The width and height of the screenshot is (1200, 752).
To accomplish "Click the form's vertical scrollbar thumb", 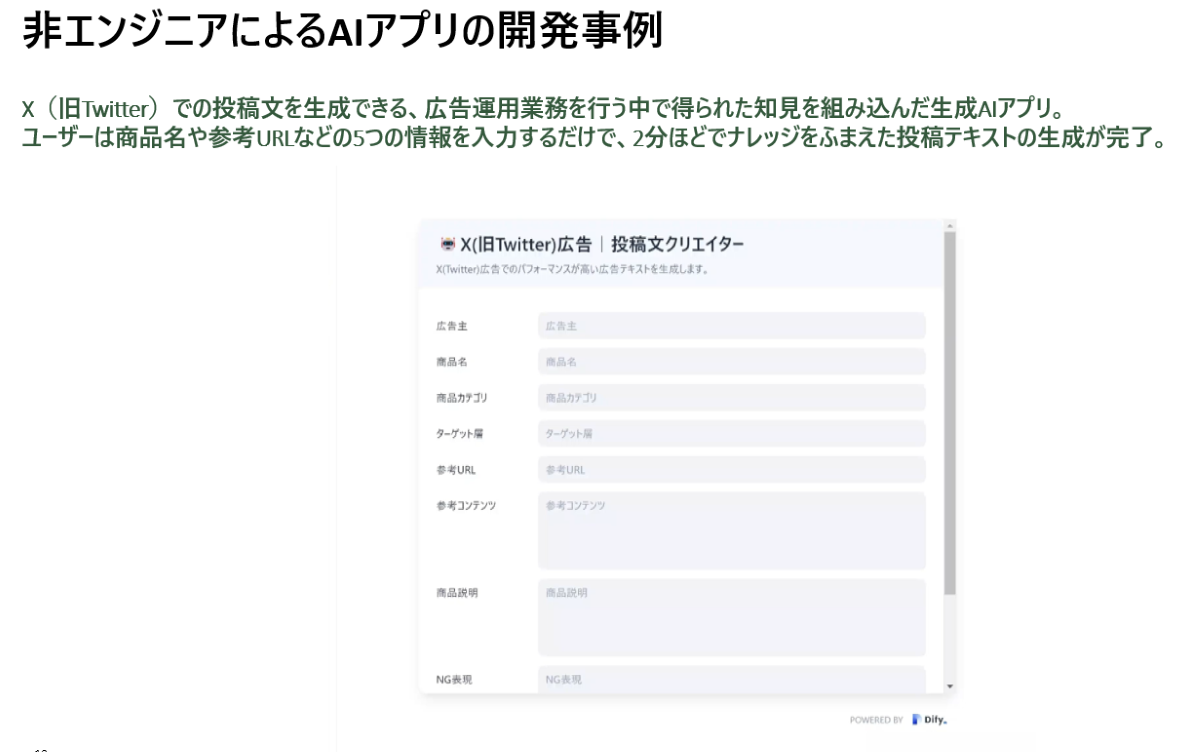I will click(x=949, y=410).
